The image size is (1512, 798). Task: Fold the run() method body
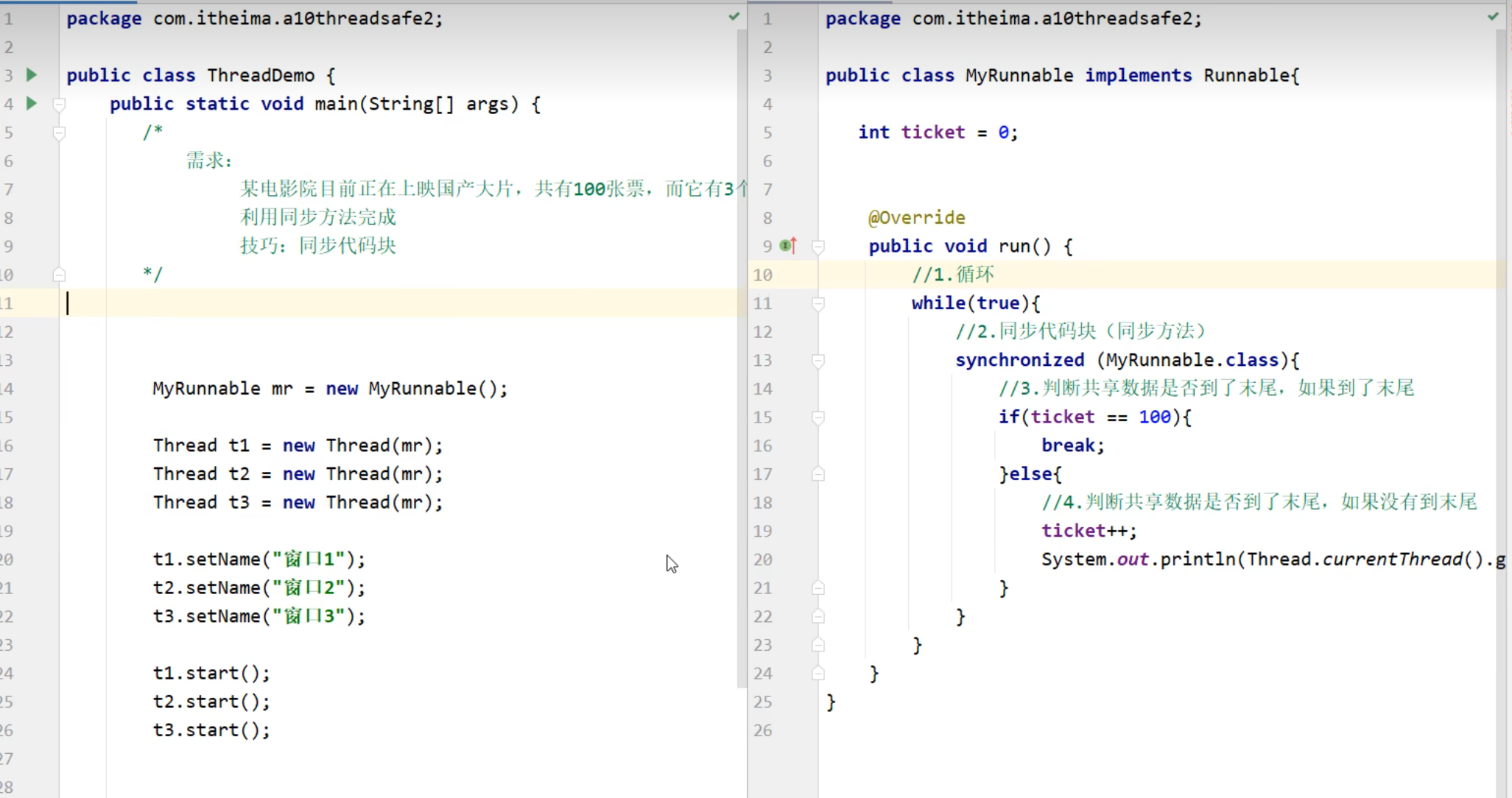818,246
